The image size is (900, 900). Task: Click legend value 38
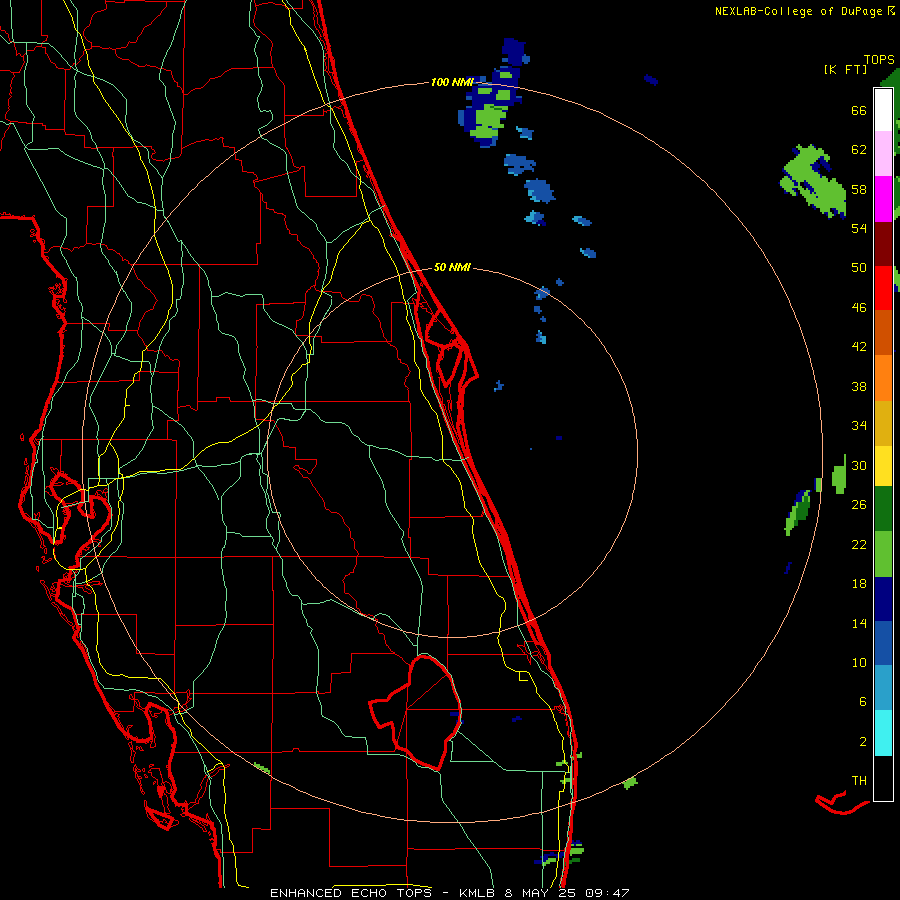click(859, 386)
